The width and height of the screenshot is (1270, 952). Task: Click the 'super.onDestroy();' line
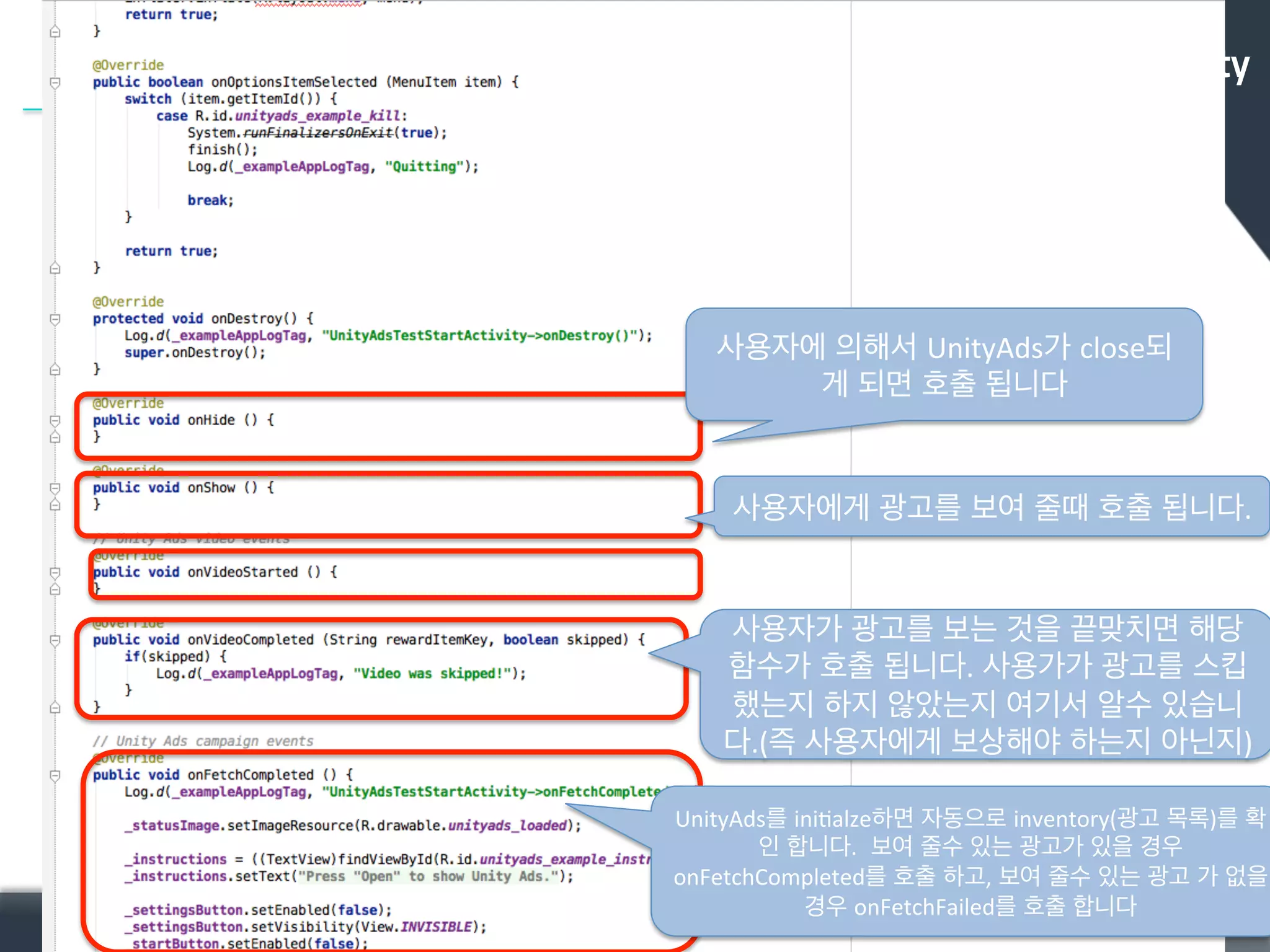(x=195, y=353)
